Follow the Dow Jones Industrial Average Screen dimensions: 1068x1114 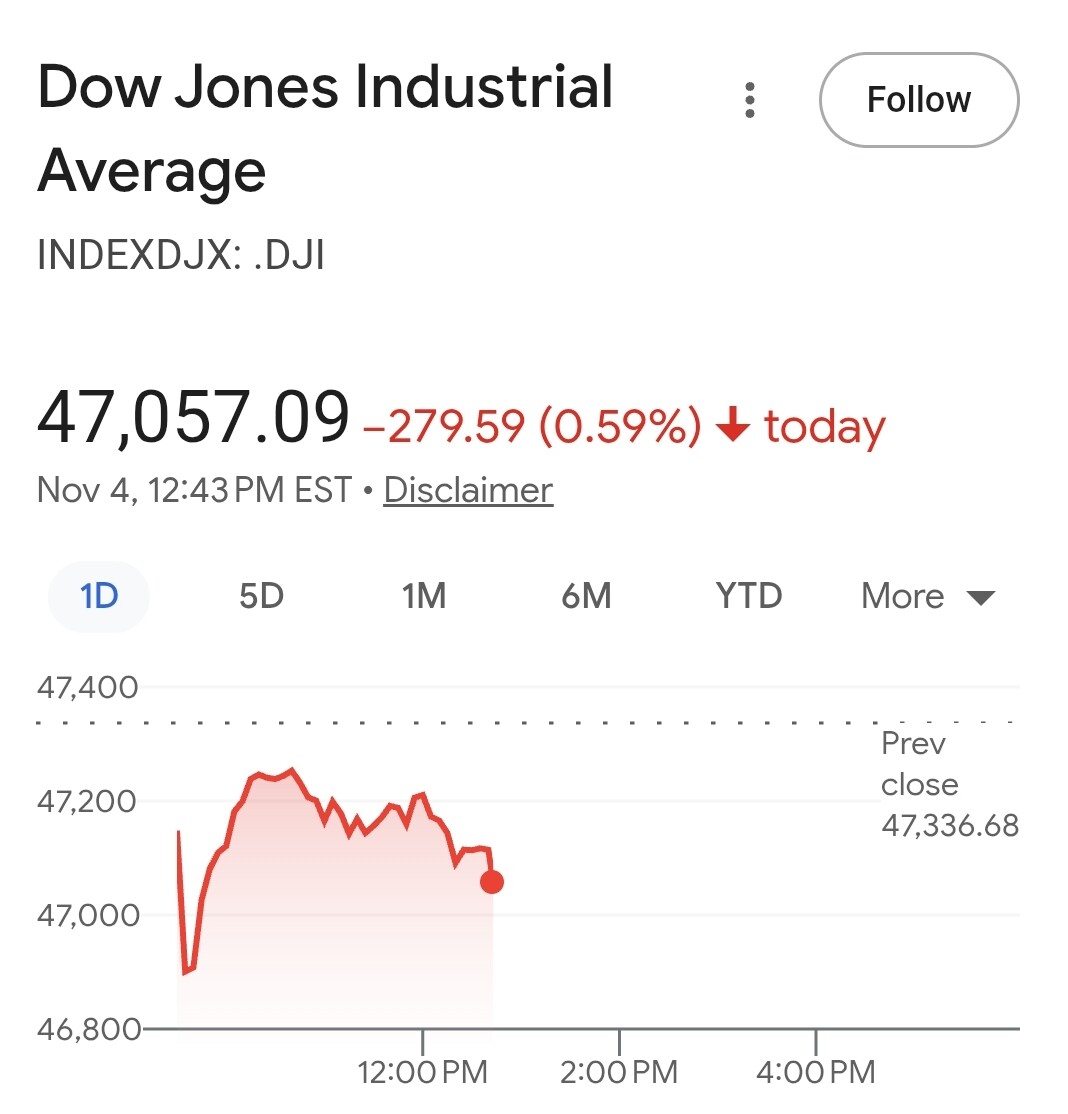918,100
